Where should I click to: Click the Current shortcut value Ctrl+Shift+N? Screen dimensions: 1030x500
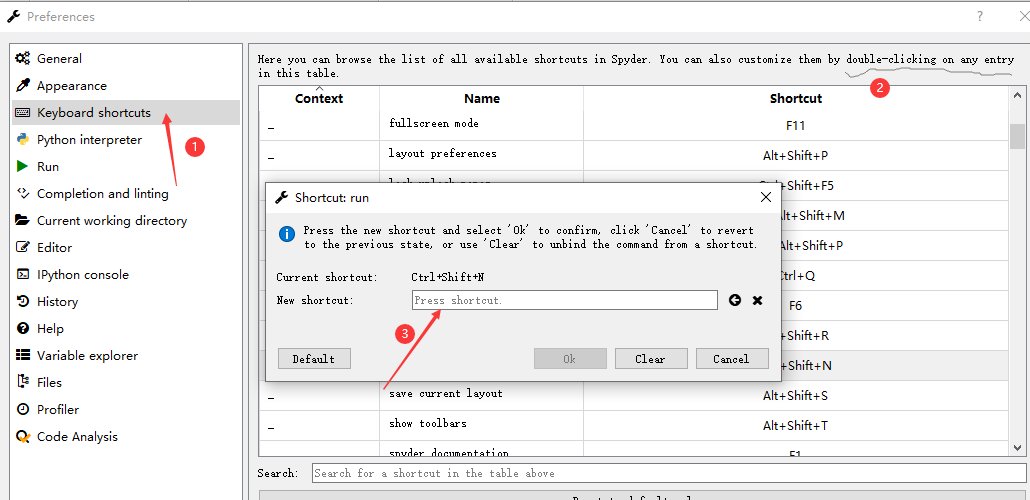tap(447, 277)
